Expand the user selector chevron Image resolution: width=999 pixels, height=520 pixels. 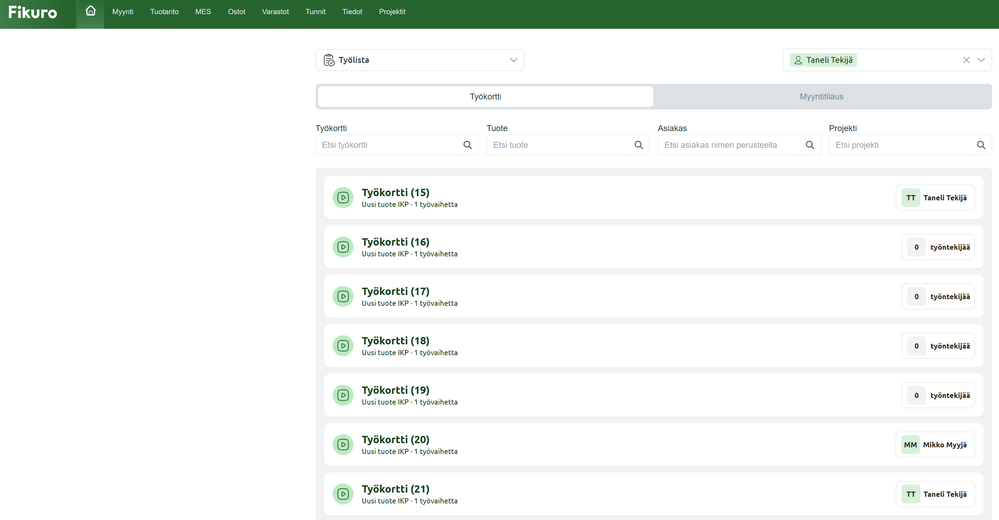(x=982, y=60)
